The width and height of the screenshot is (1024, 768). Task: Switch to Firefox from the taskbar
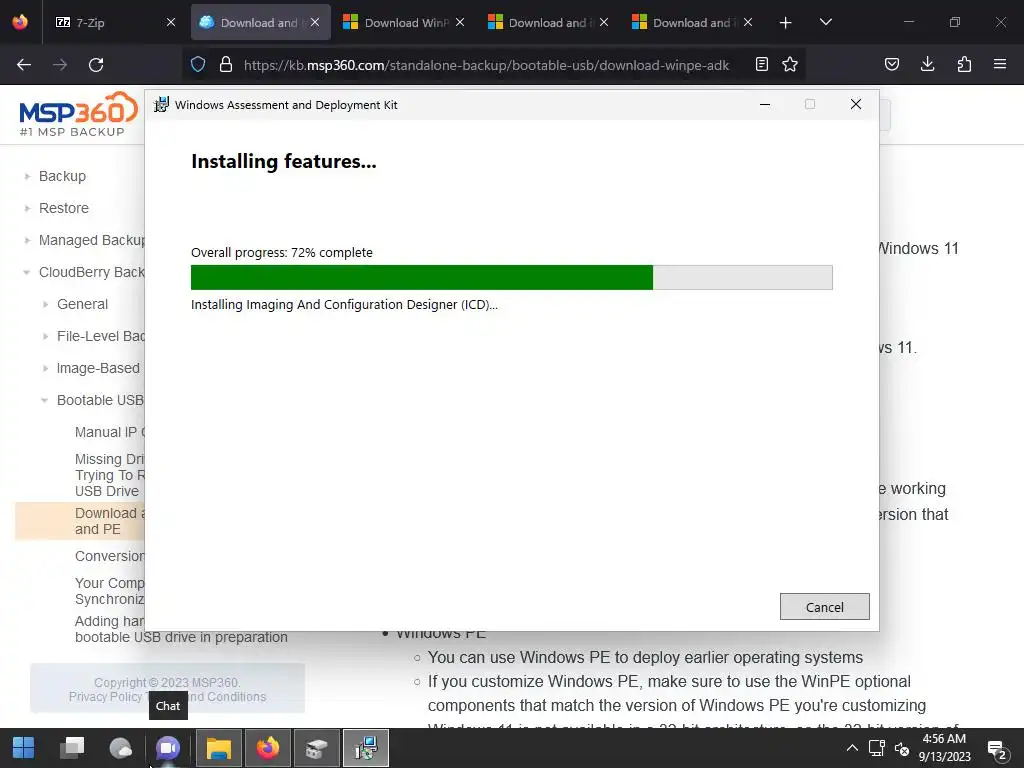click(268, 748)
